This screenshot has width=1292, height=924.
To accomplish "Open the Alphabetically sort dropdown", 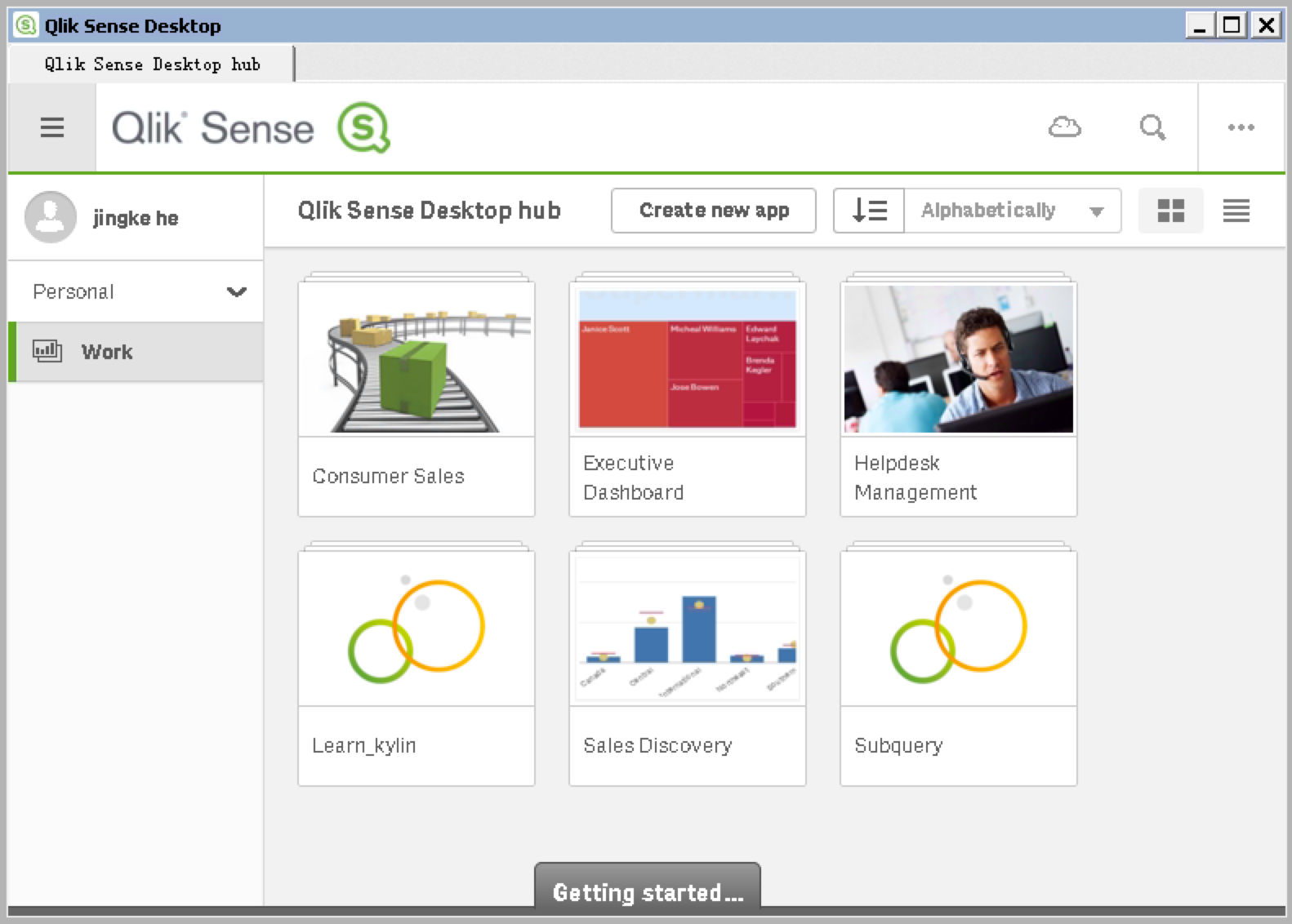I will tap(1012, 211).
